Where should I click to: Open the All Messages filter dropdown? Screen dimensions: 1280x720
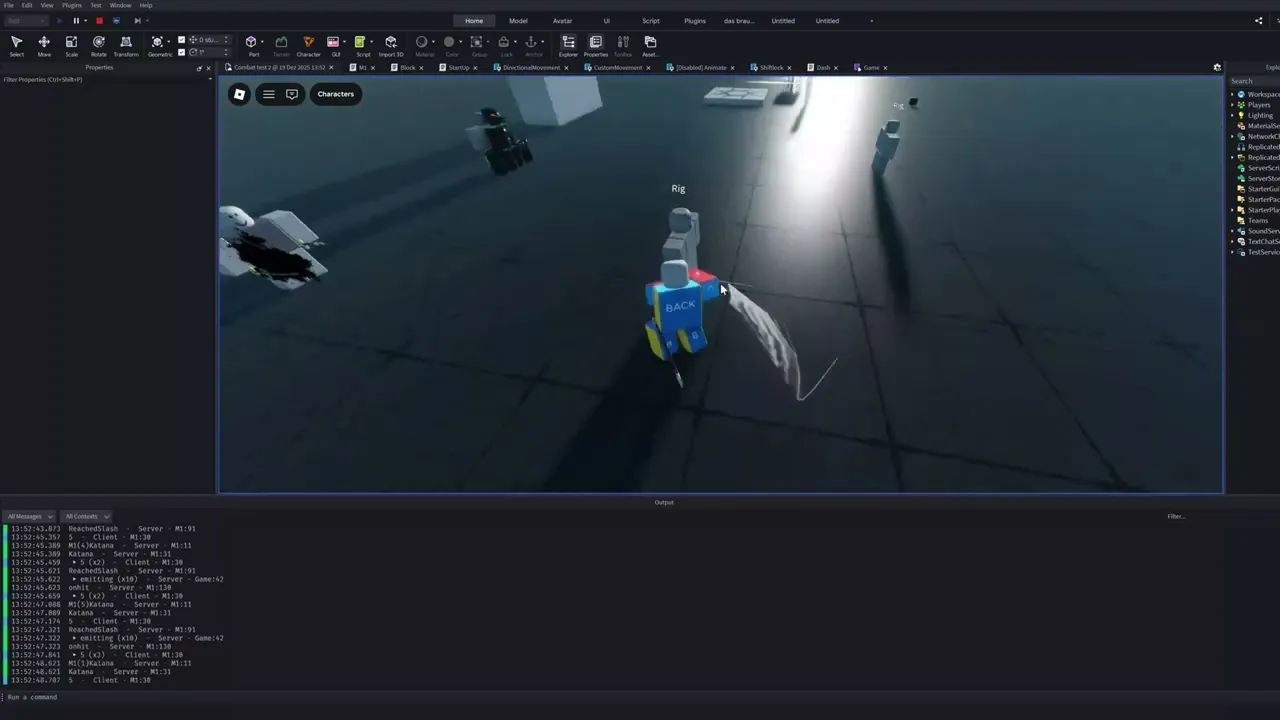(30, 517)
